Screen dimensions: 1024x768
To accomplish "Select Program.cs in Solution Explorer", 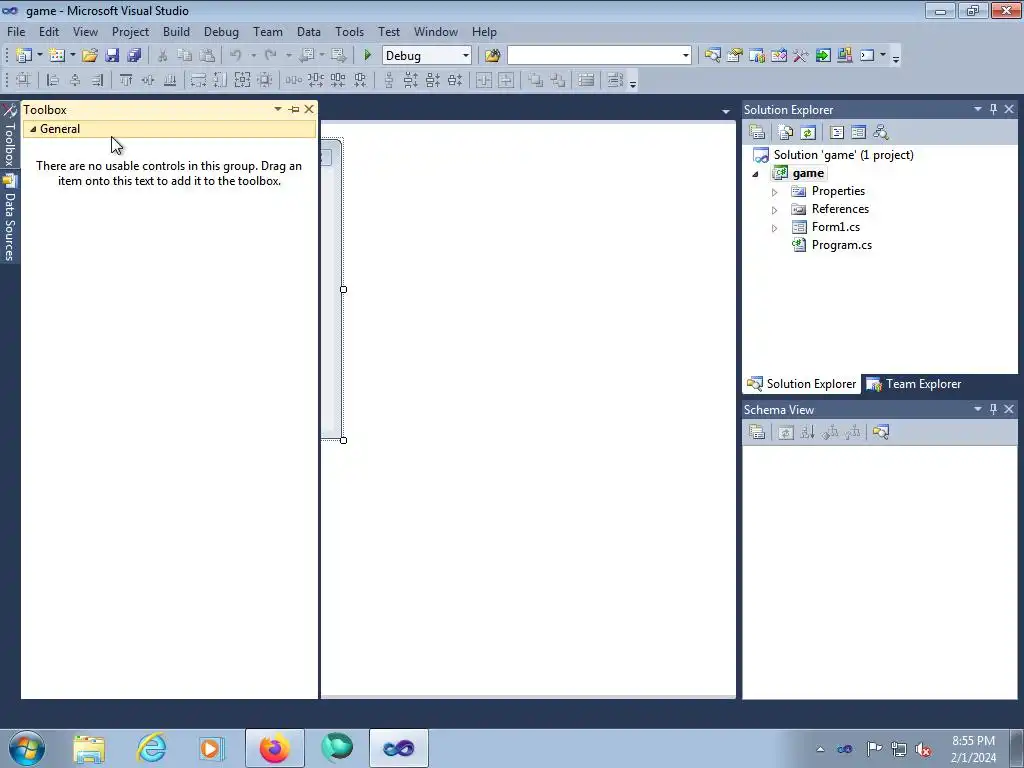I will click(841, 245).
